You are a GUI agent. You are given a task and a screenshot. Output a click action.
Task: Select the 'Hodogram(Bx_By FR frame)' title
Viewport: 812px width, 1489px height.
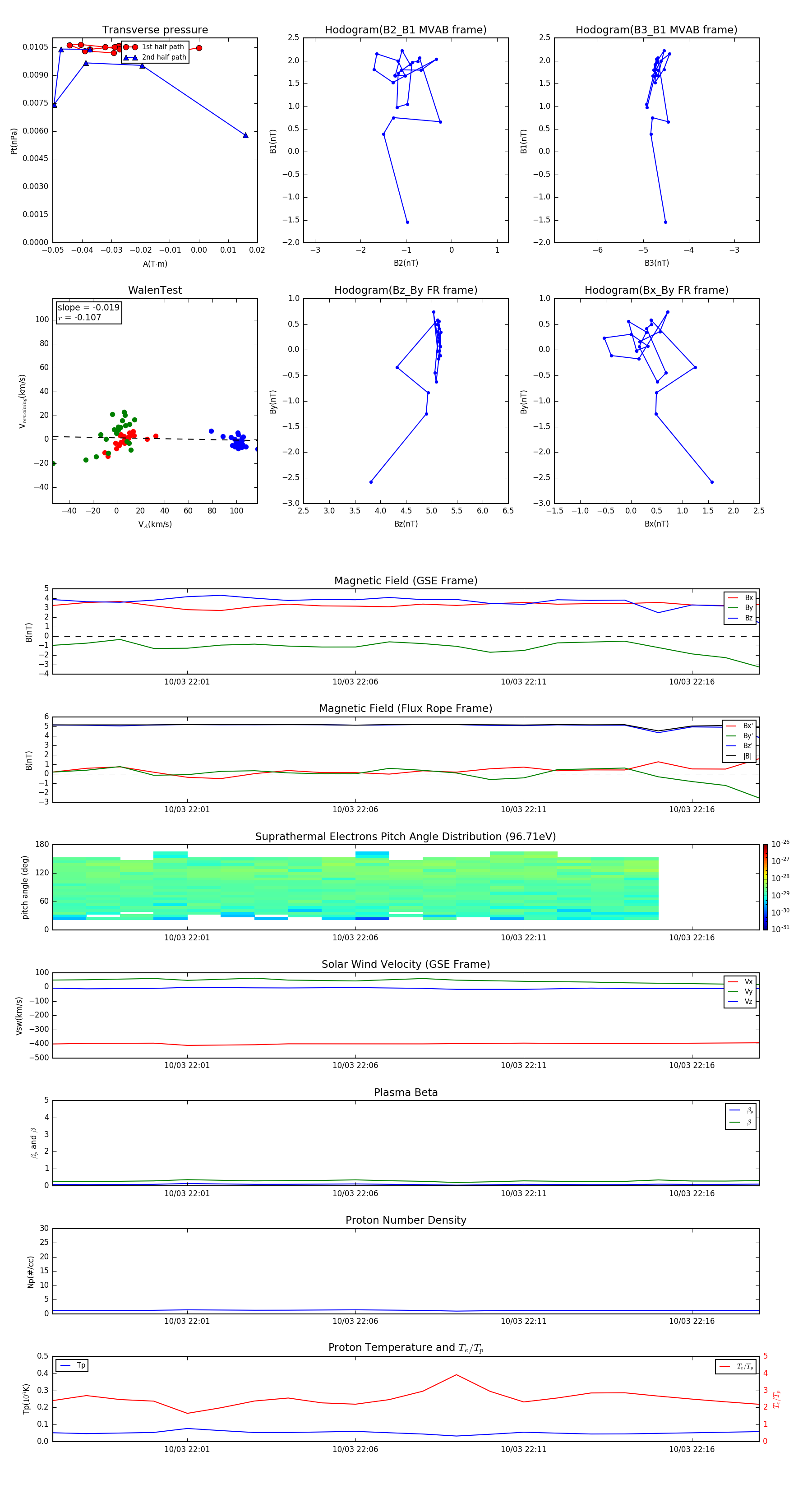tap(656, 290)
